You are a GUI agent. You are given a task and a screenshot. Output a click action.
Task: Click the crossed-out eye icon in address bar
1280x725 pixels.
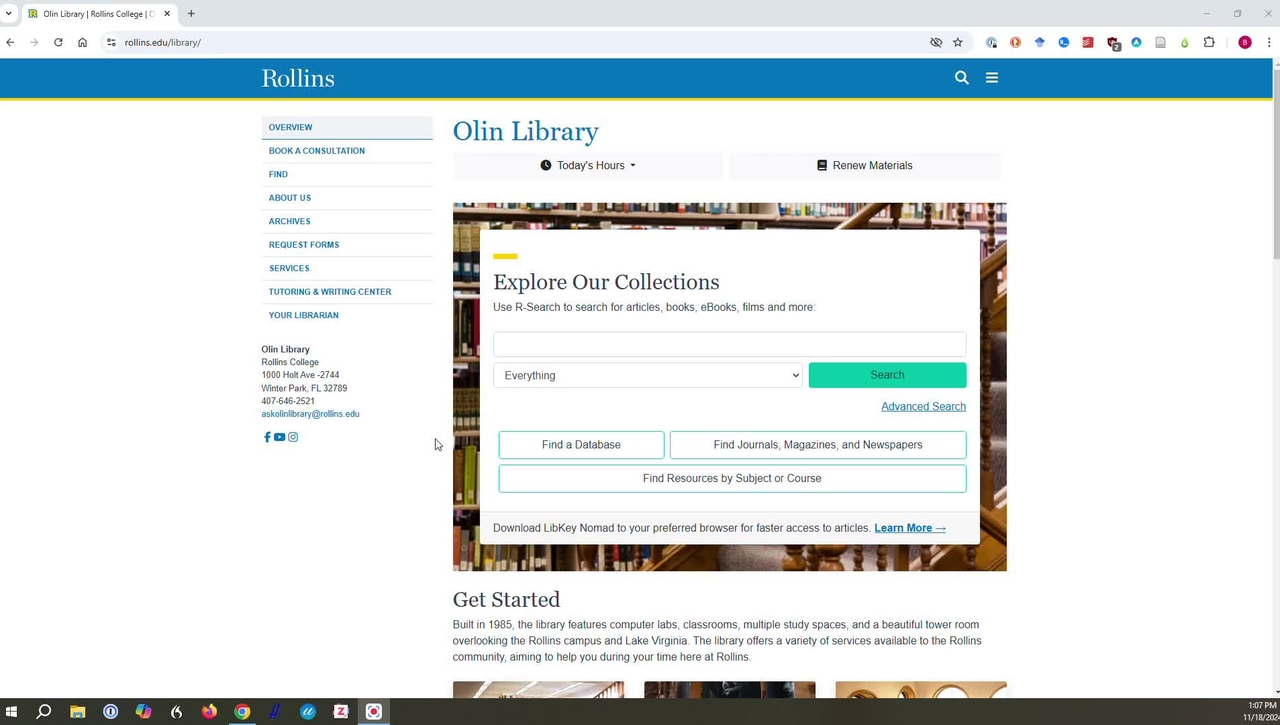936,42
